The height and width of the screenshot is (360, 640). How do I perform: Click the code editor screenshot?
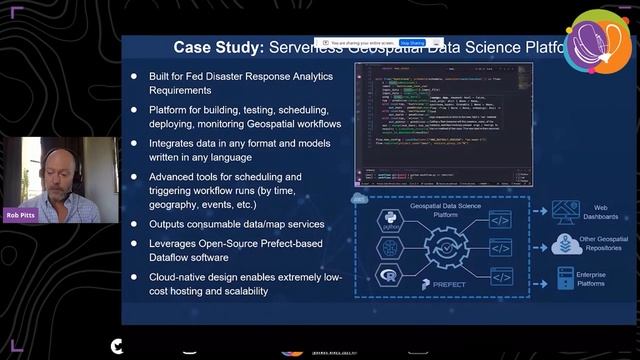(444, 125)
